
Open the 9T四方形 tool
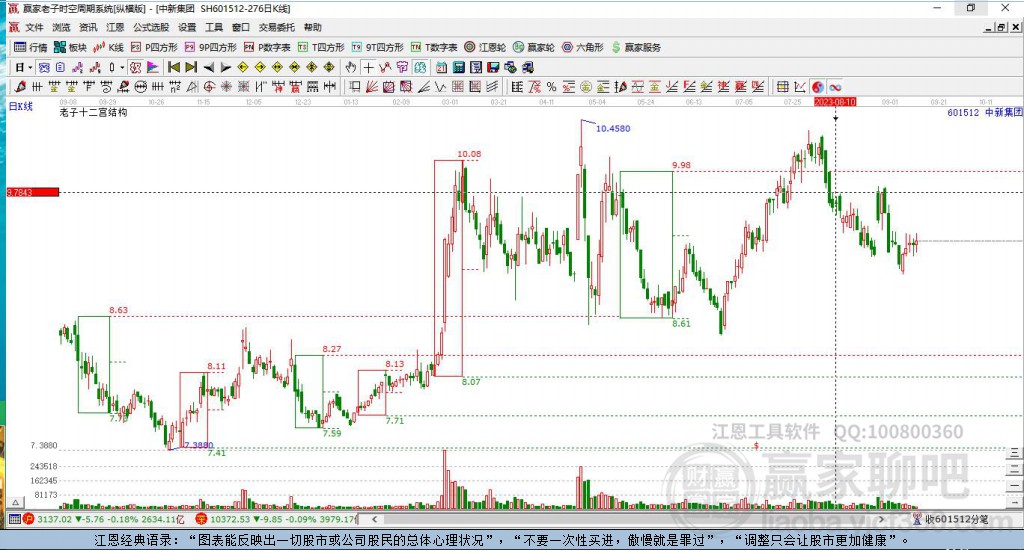(377, 47)
